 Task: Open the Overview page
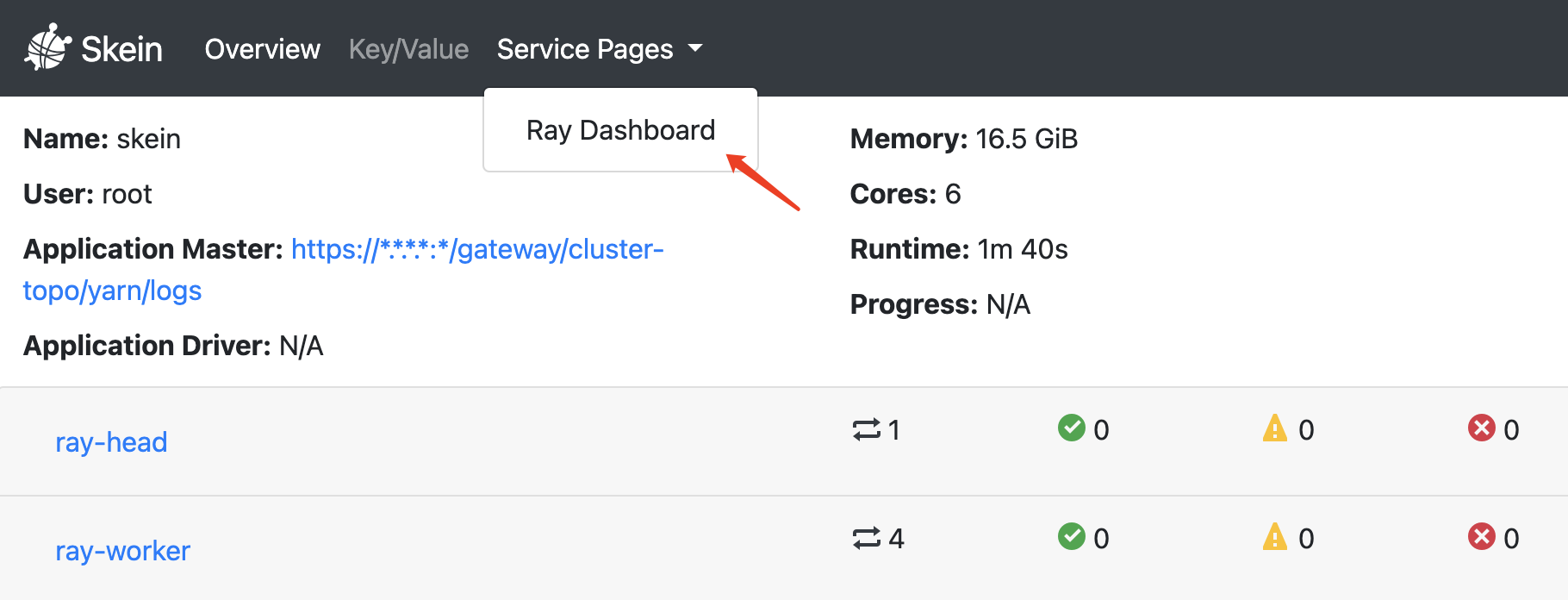262,49
